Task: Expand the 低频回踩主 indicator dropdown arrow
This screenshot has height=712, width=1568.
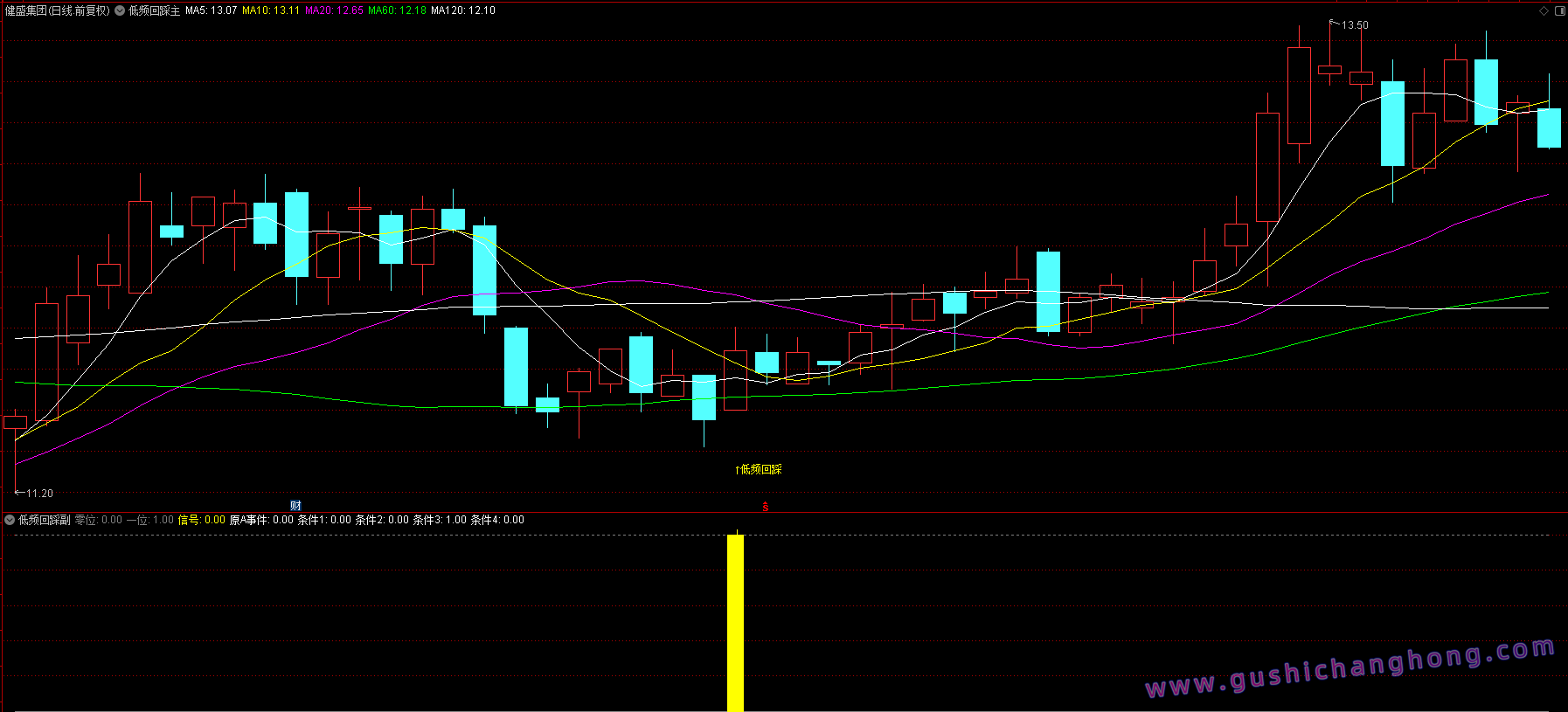Action: click(120, 10)
